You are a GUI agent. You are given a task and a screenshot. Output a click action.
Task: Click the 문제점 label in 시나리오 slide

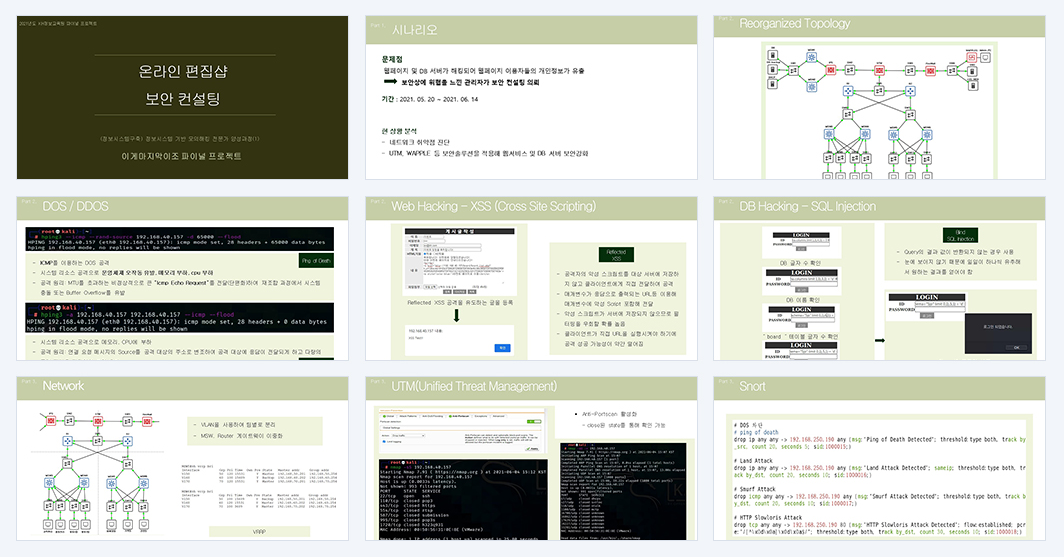point(392,60)
